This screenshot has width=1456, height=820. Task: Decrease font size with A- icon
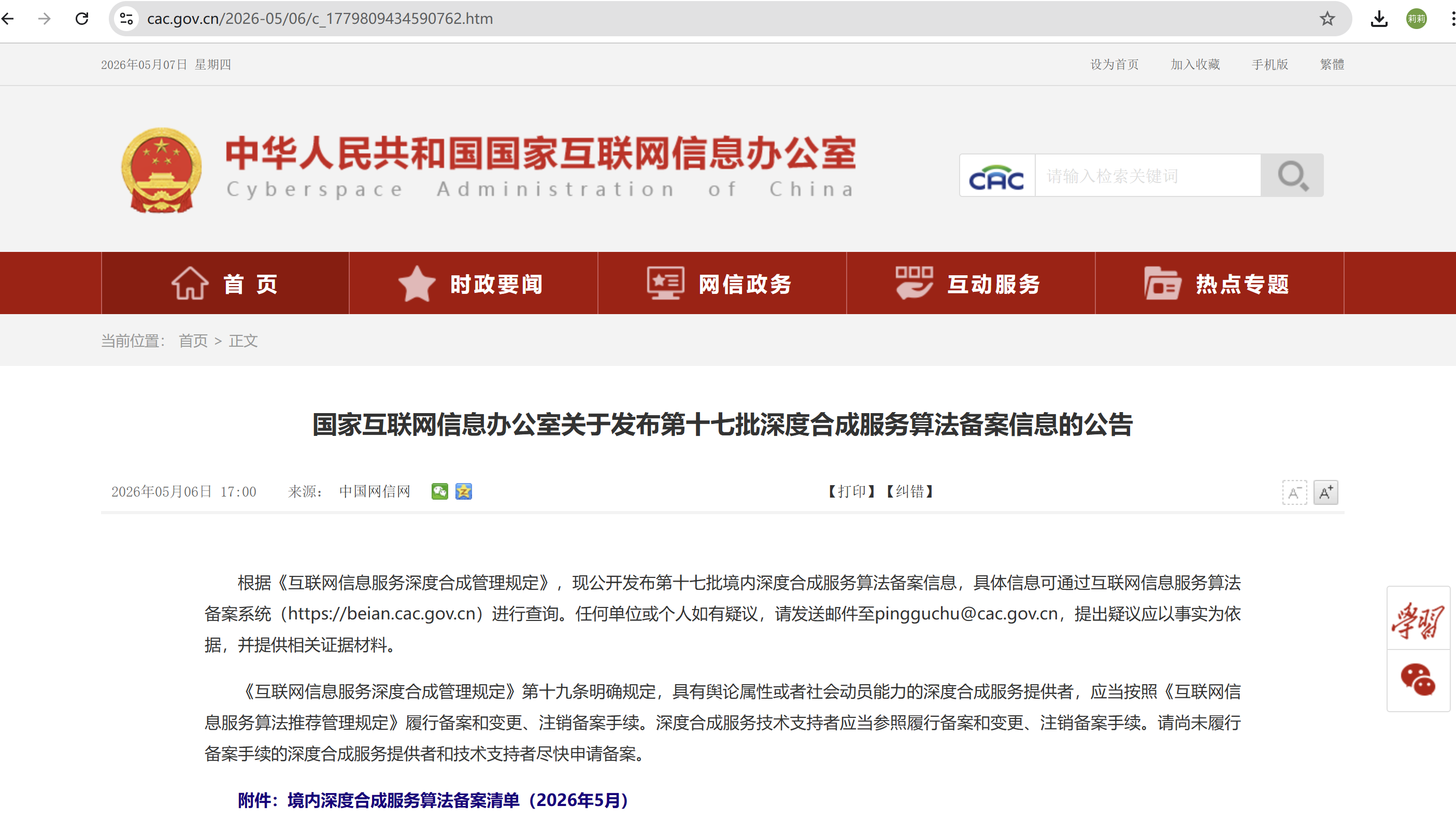click(1294, 492)
